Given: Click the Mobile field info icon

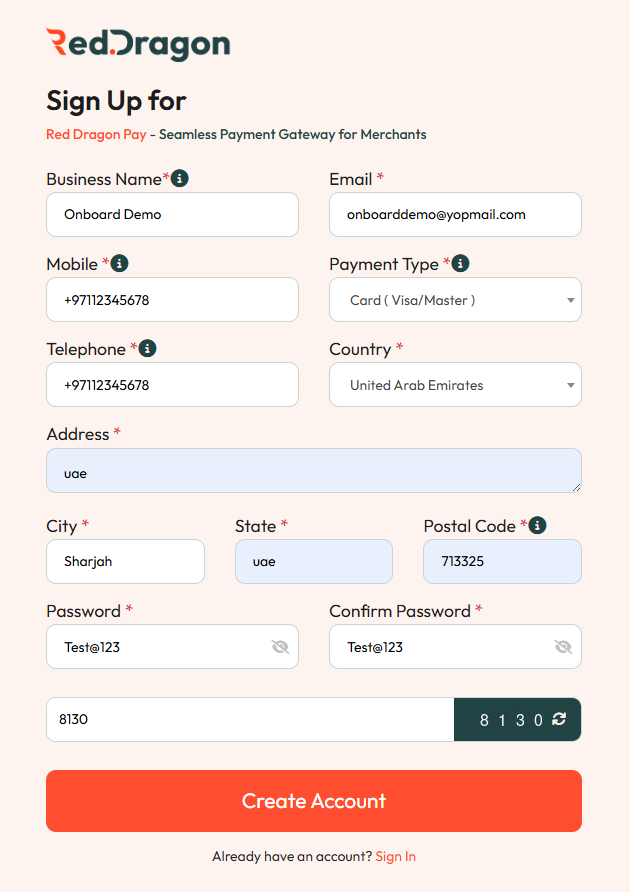Looking at the screenshot, I should point(120,263).
